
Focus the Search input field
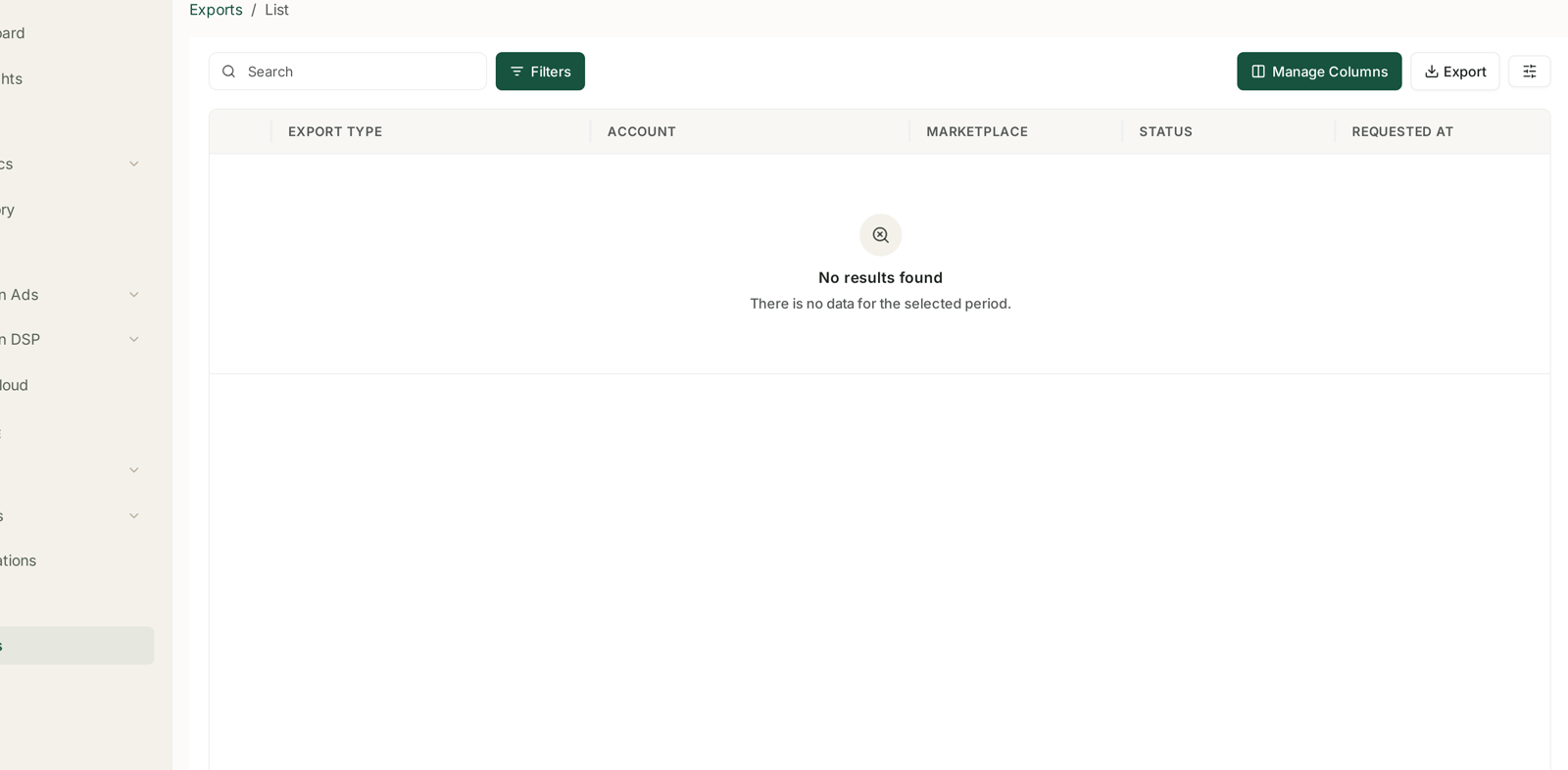(x=348, y=72)
